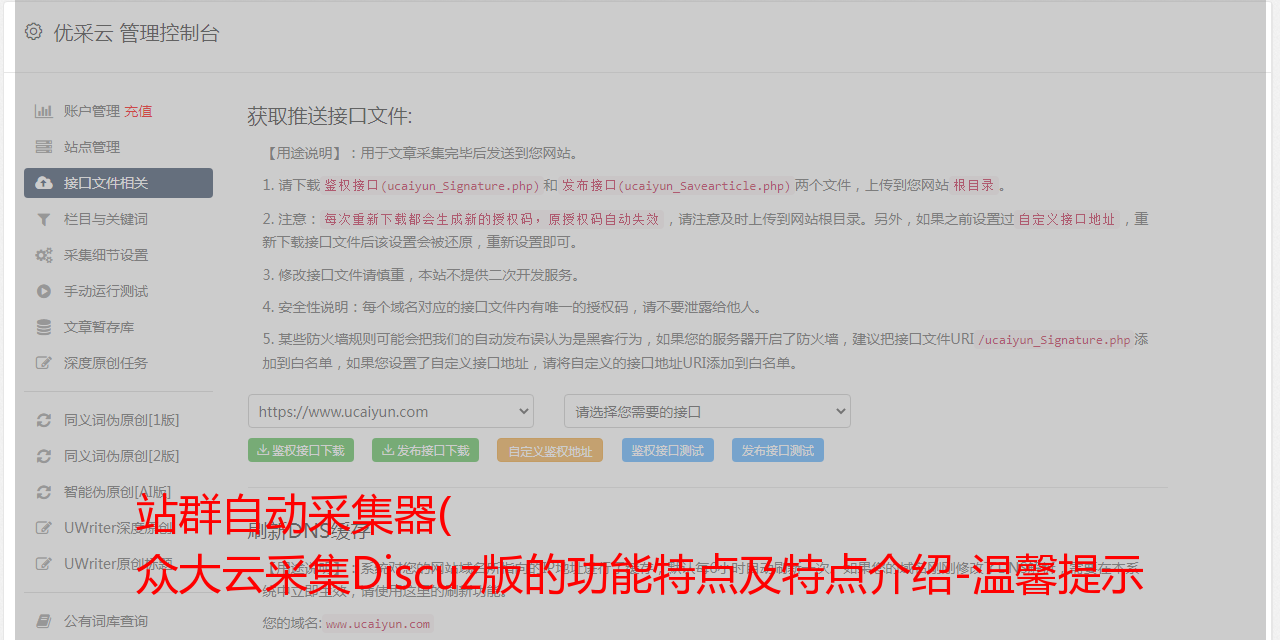Open the red 充值 link
The width and height of the screenshot is (1280, 640).
pyautogui.click(x=138, y=111)
